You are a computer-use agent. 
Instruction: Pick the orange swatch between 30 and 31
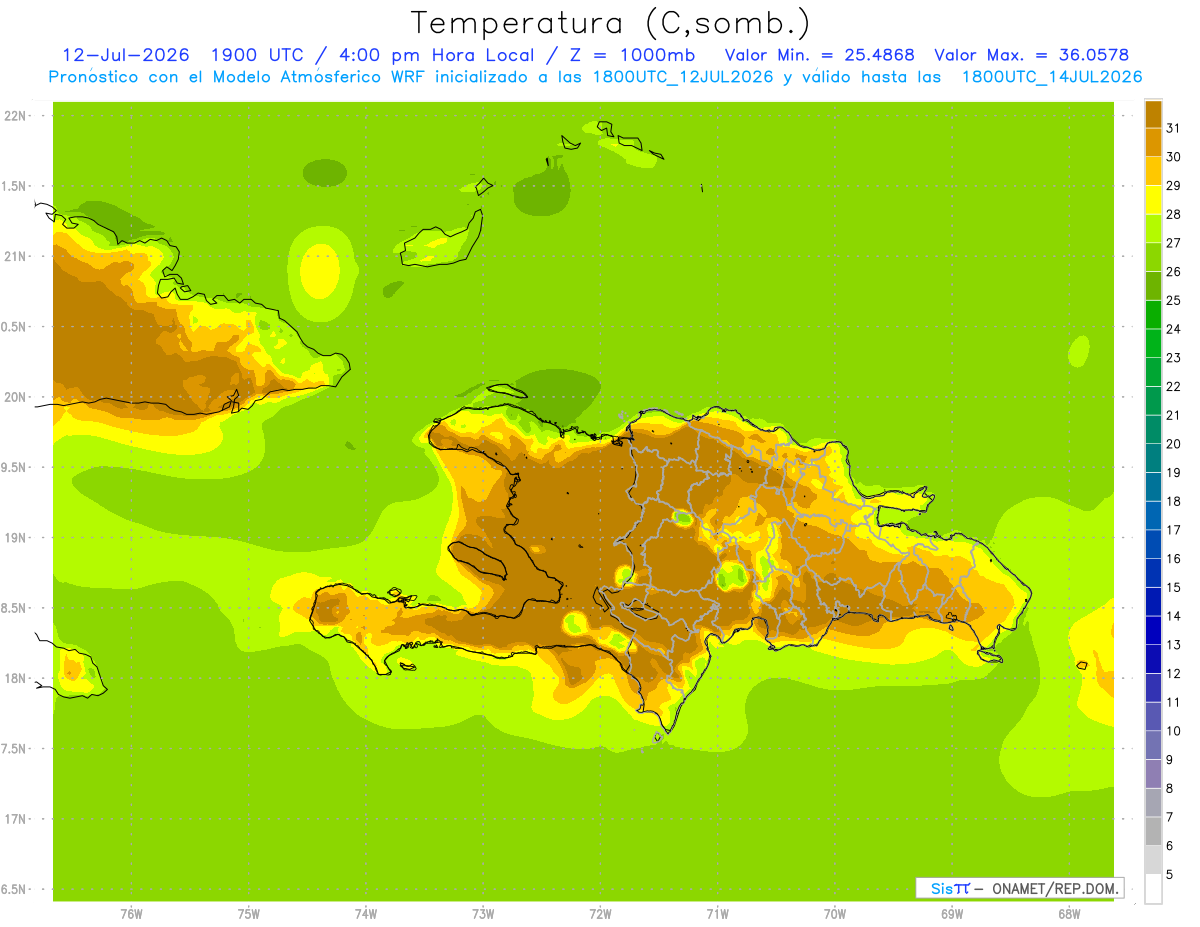[x=1153, y=142]
